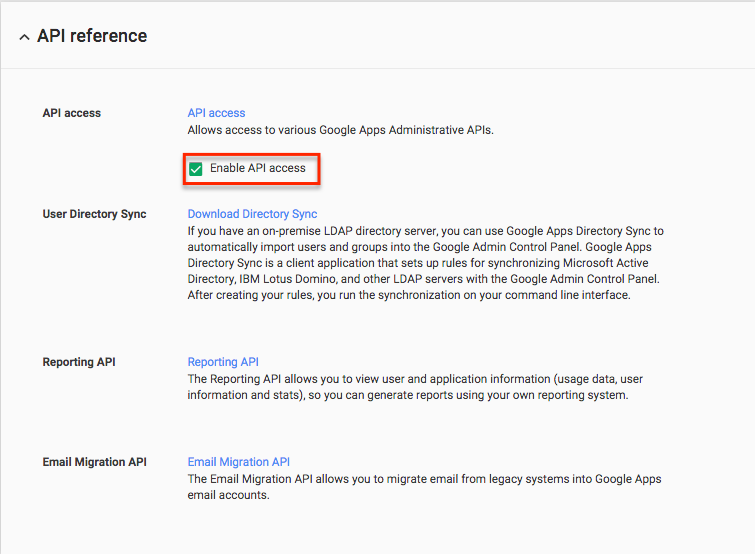Uncheck the green Enable API access checkbox

tap(195, 169)
